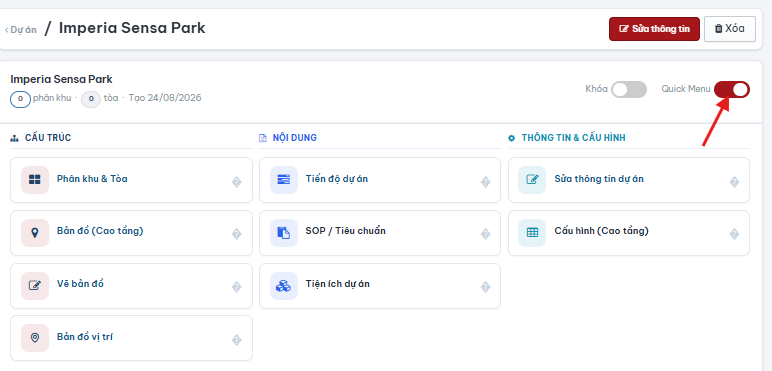
Task: Click the Sửa thông tin dự án pencil icon
Action: 532,180
